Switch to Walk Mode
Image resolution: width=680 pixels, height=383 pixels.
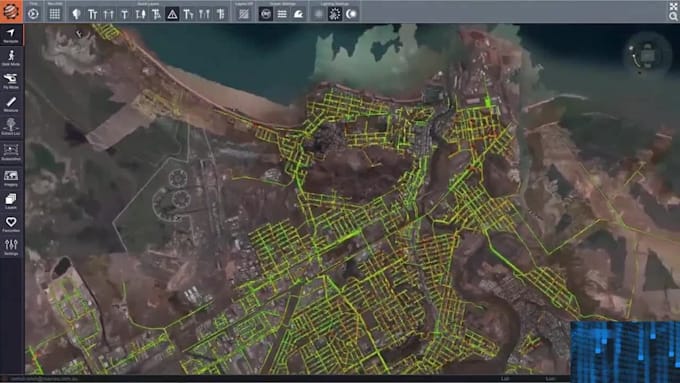click(11, 58)
